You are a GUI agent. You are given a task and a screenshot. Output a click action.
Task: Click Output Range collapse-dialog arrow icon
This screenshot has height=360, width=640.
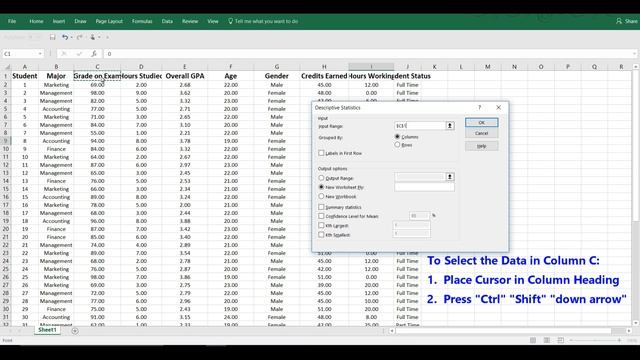[449, 177]
